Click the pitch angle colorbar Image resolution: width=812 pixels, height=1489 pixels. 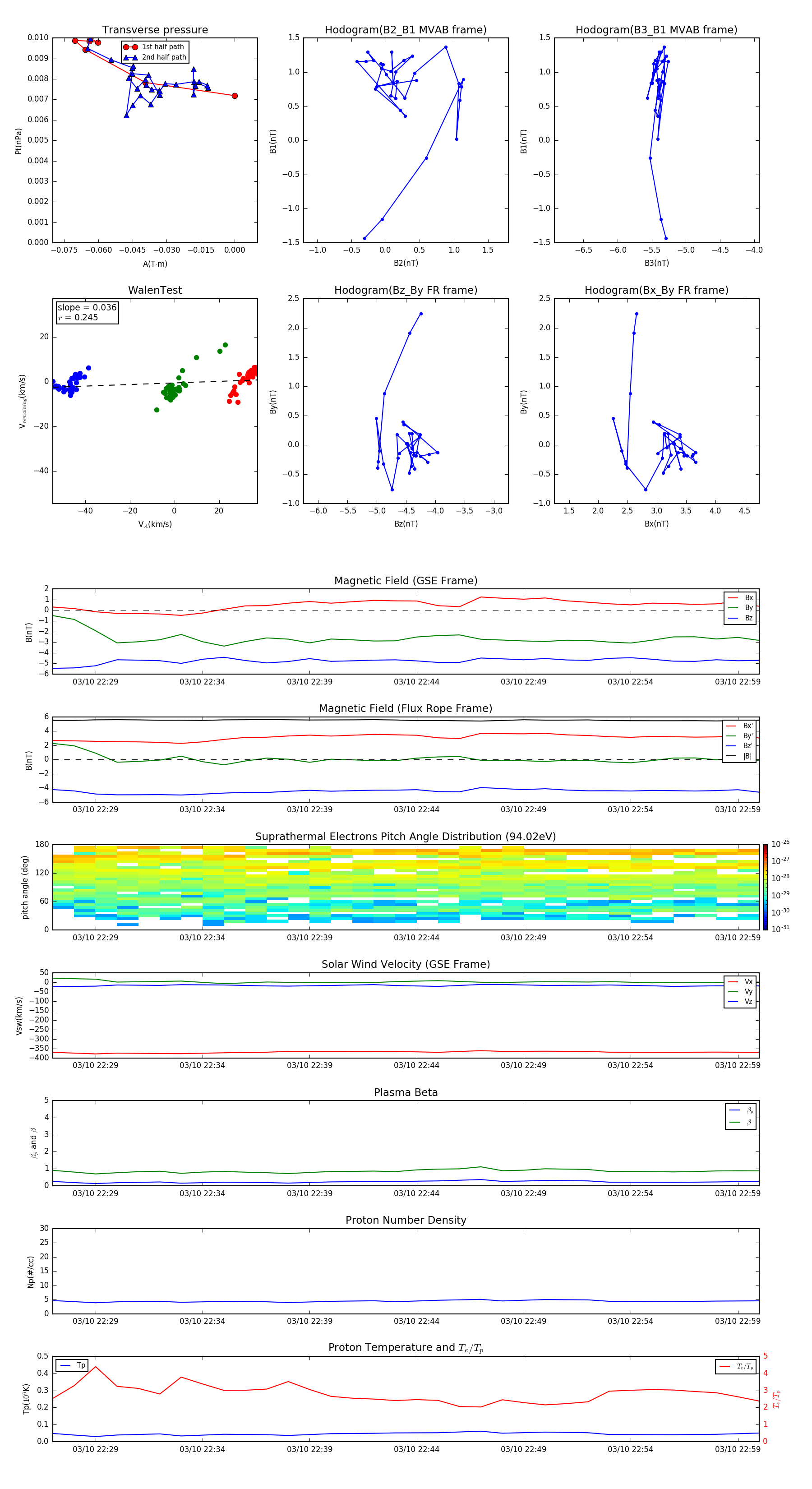[x=765, y=887]
